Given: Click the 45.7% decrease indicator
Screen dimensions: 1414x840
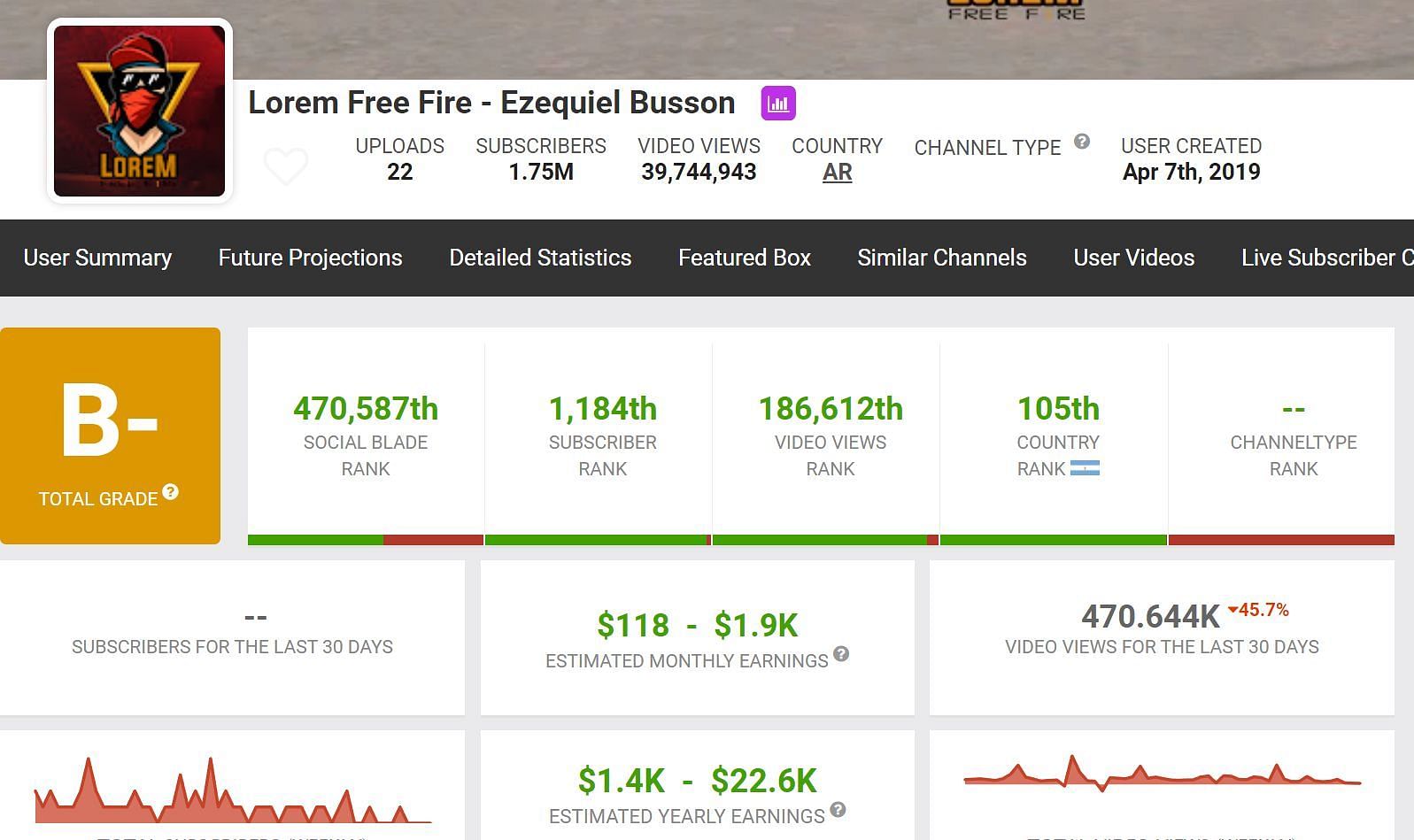Looking at the screenshot, I should (x=1258, y=610).
